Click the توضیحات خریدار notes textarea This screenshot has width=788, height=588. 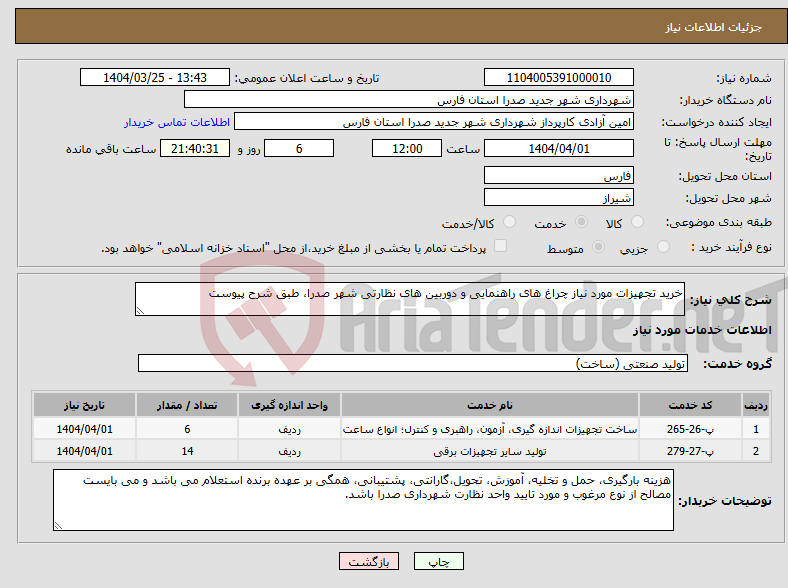click(363, 500)
